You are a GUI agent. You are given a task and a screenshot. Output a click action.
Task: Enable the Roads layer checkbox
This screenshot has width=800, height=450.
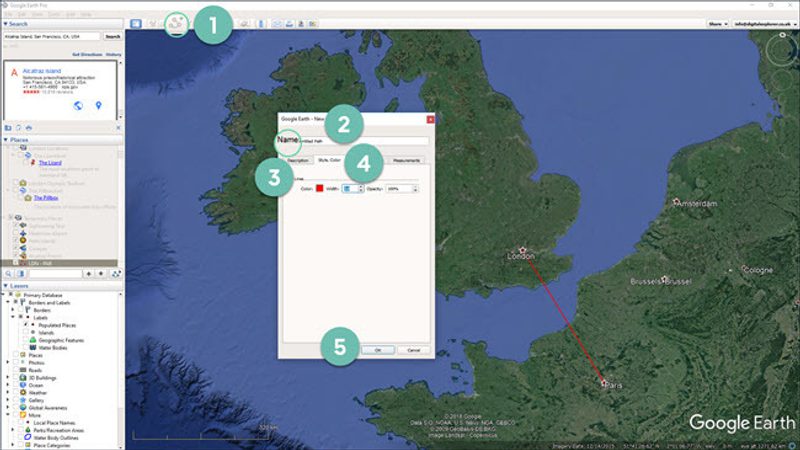coord(16,370)
